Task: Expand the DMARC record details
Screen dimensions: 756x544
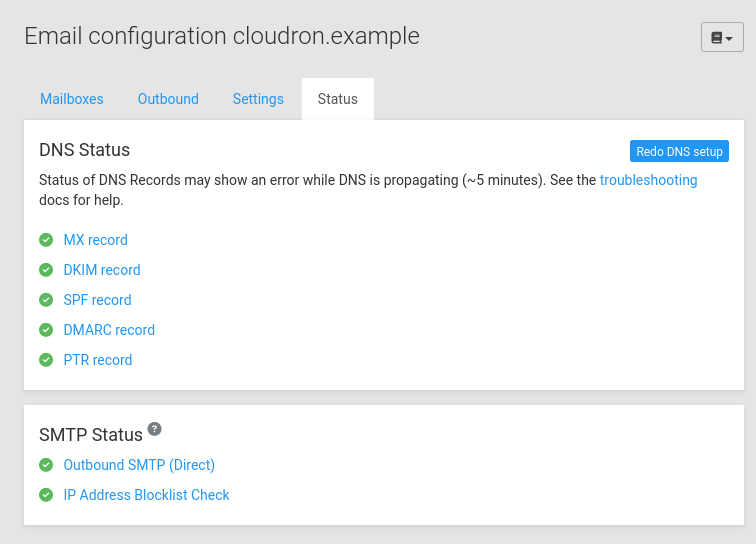Action: pyautogui.click(x=109, y=330)
